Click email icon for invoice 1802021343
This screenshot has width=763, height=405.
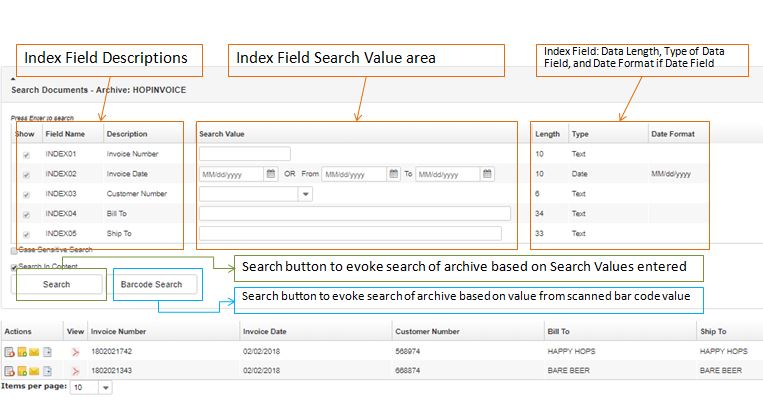[x=33, y=370]
